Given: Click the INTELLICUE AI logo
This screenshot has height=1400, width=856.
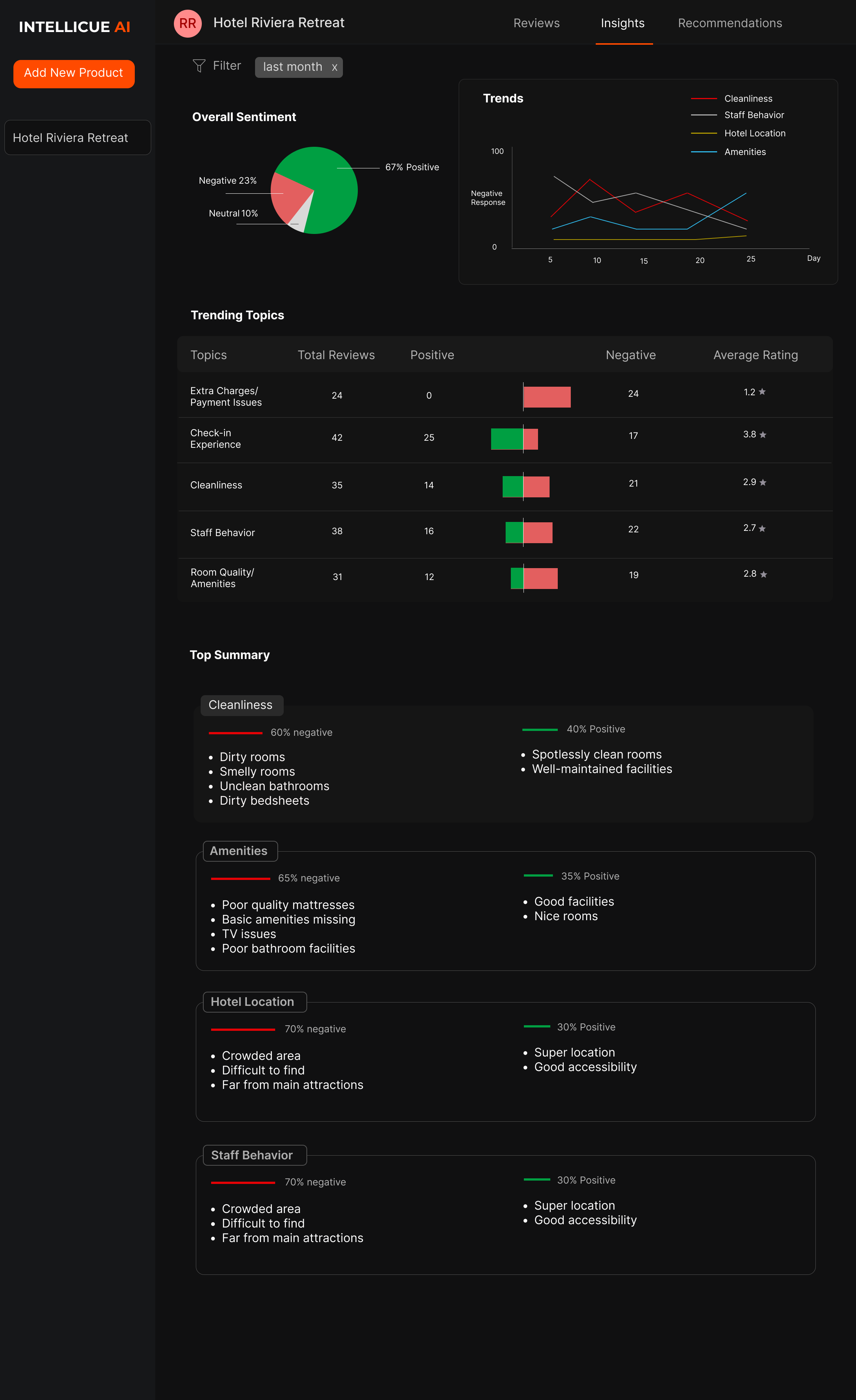Looking at the screenshot, I should pos(74,27).
